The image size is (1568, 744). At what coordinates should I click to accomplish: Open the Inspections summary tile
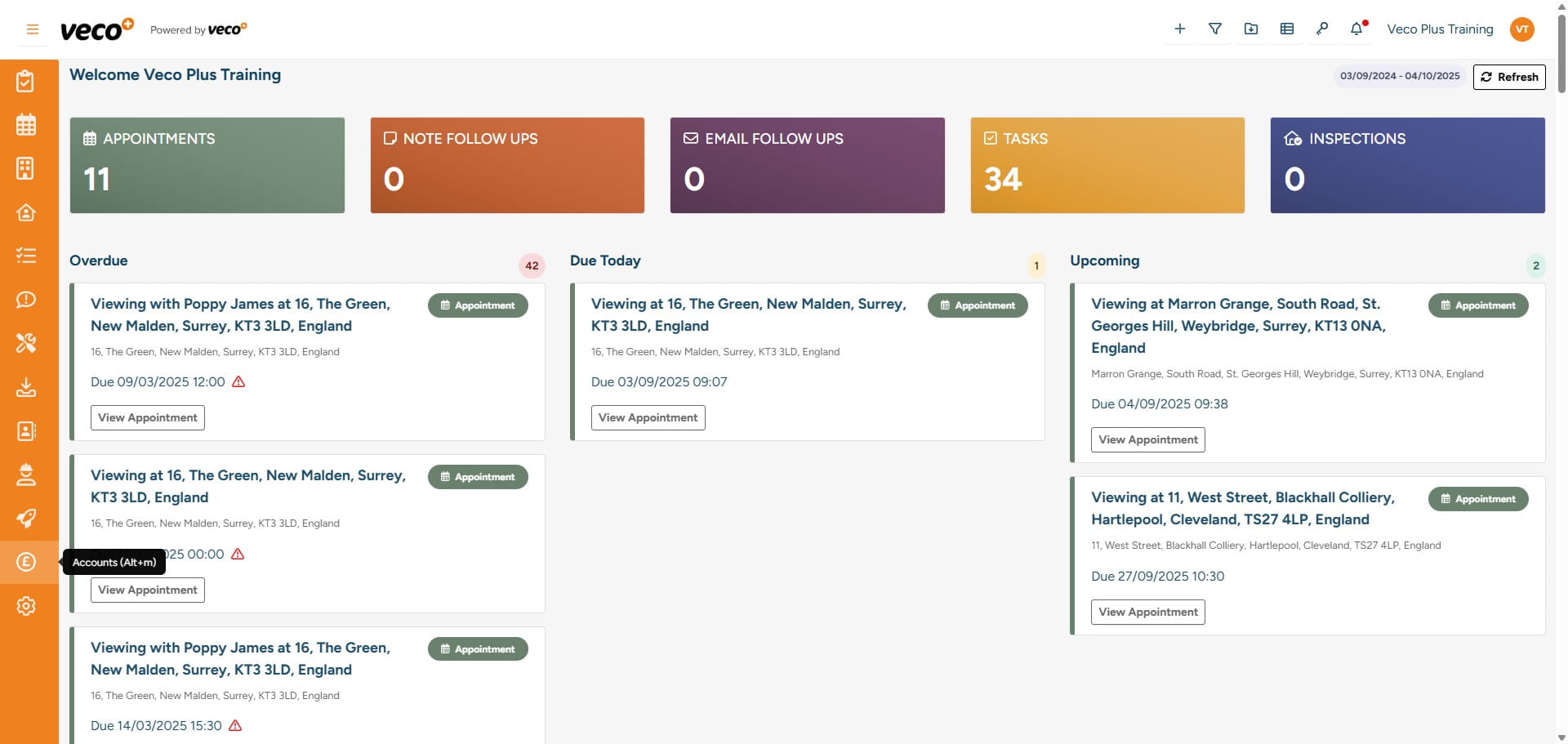point(1407,165)
